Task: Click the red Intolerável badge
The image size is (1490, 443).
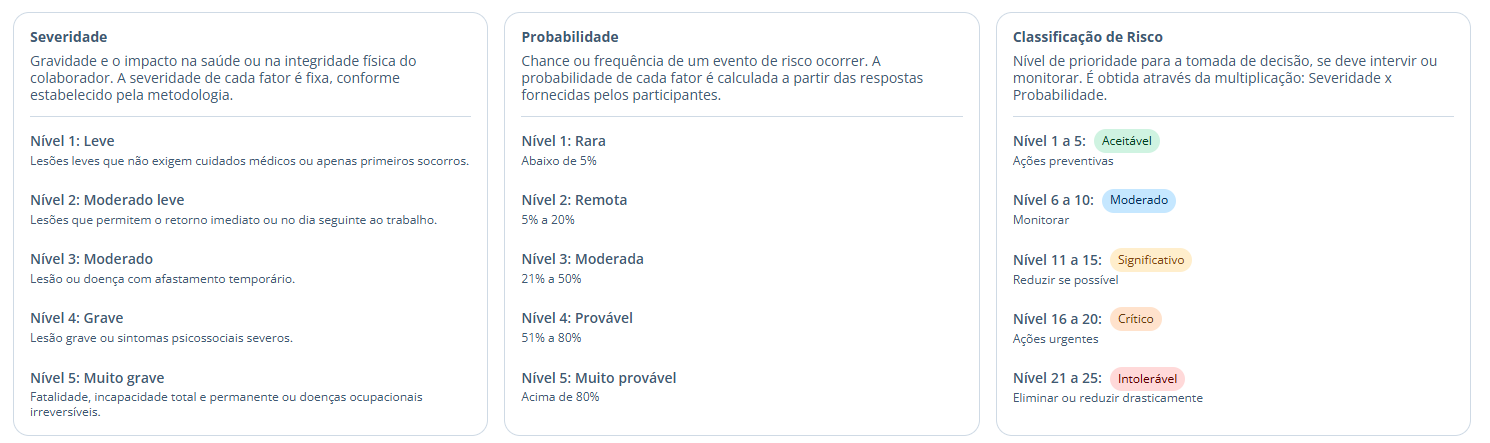Action: (x=1147, y=379)
